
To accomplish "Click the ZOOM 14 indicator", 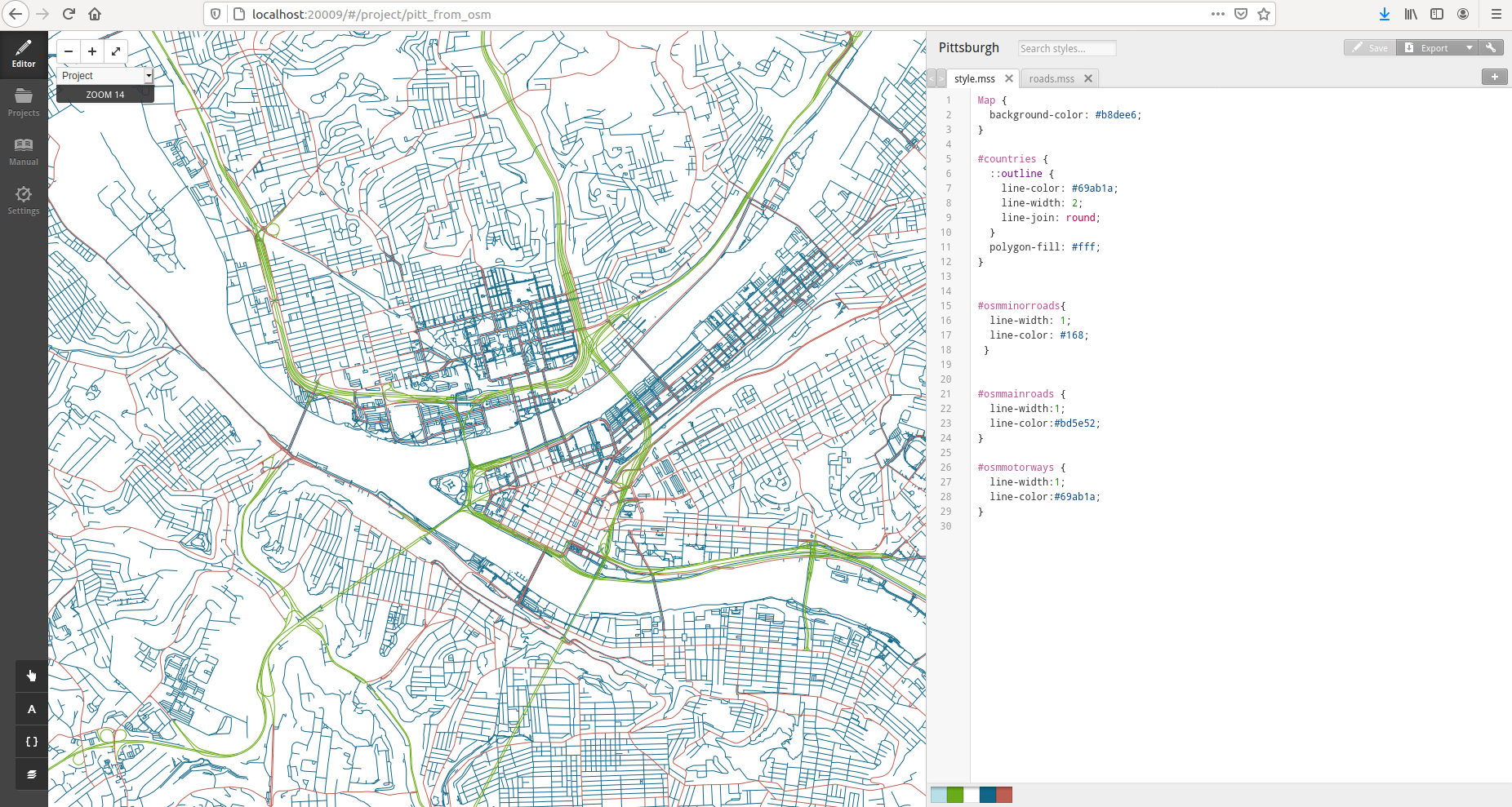I will pyautogui.click(x=105, y=95).
